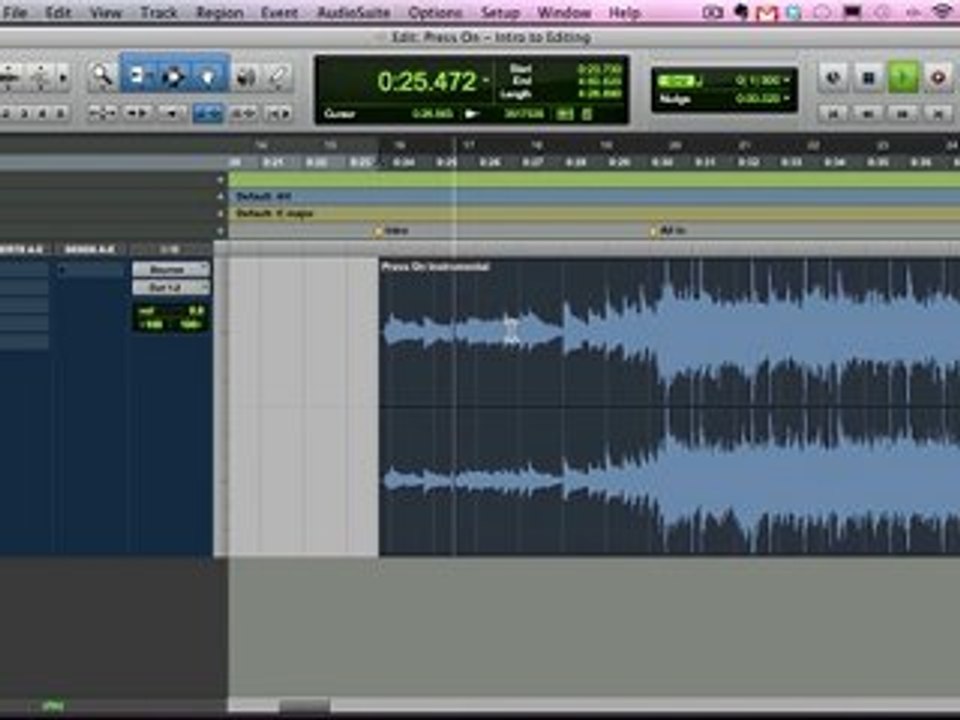Open the Options menu
The height and width of the screenshot is (720, 960).
[x=435, y=12]
